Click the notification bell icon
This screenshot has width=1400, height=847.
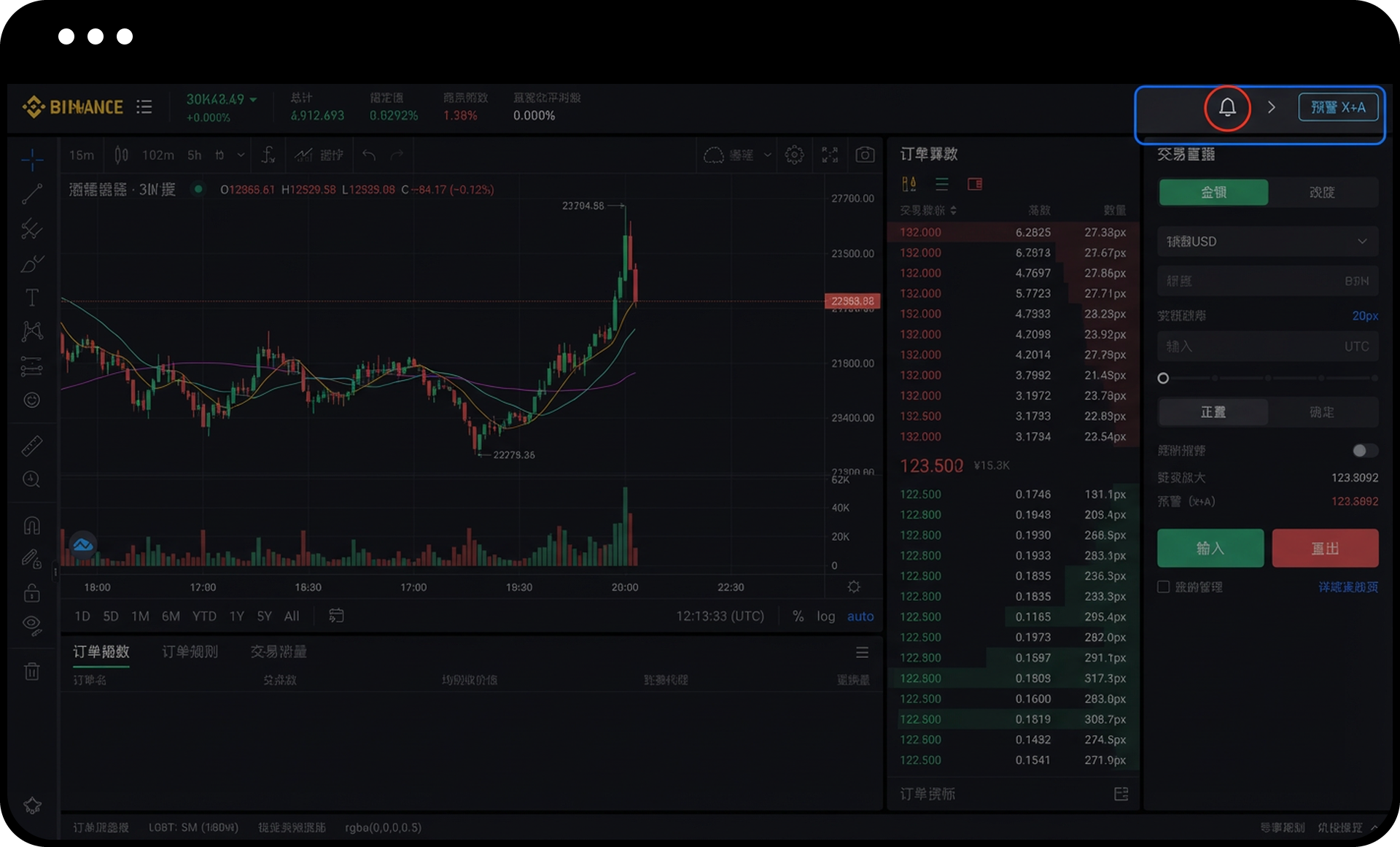tap(1227, 108)
